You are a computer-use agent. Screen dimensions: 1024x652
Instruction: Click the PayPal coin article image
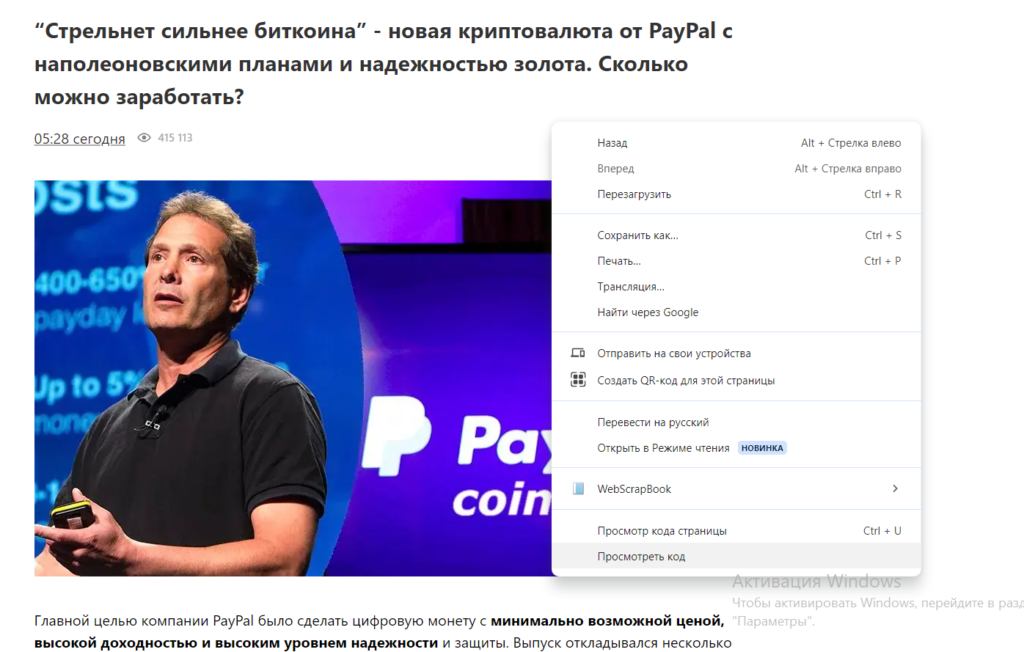[x=293, y=378]
